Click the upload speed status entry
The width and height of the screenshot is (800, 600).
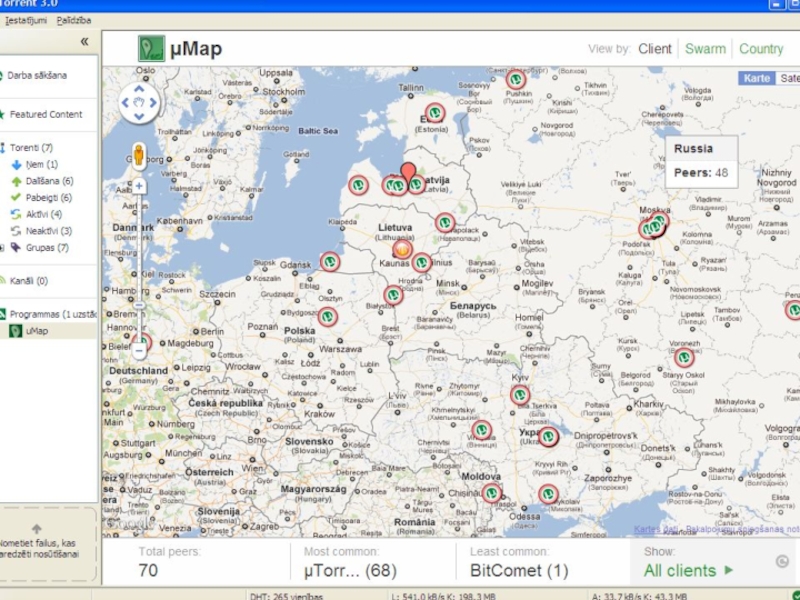pos(639,595)
